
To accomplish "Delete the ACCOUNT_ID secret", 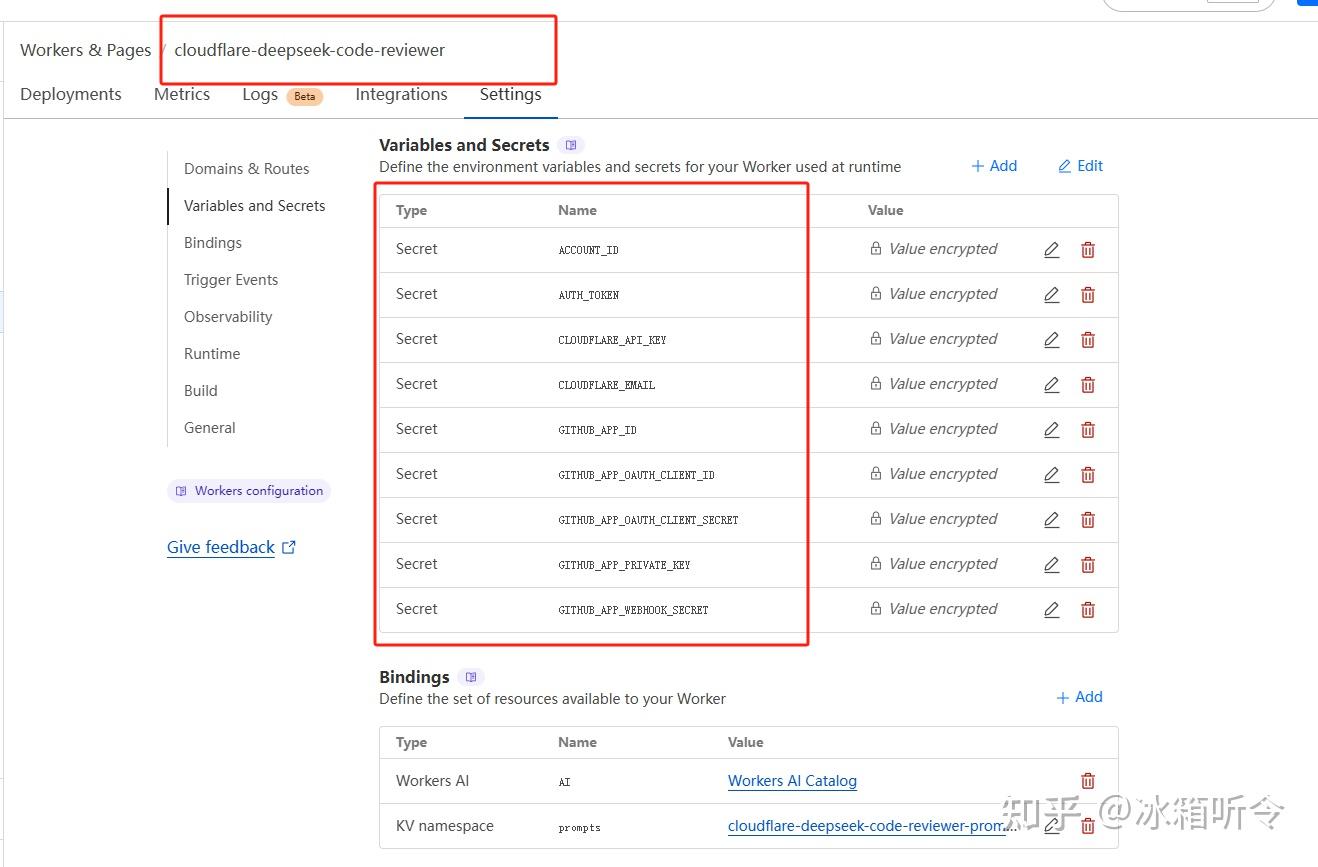I will 1088,249.
